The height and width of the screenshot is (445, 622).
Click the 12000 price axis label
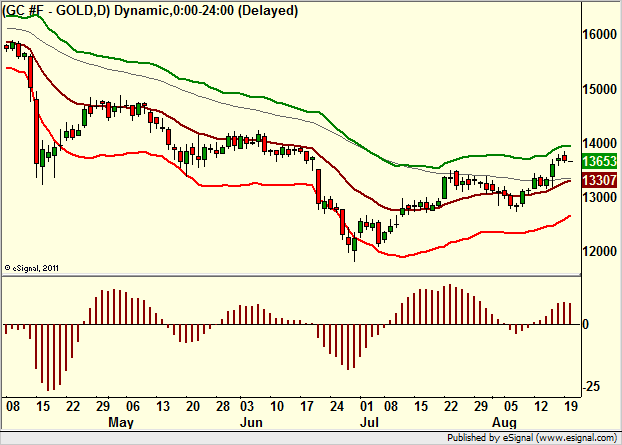coord(599,251)
